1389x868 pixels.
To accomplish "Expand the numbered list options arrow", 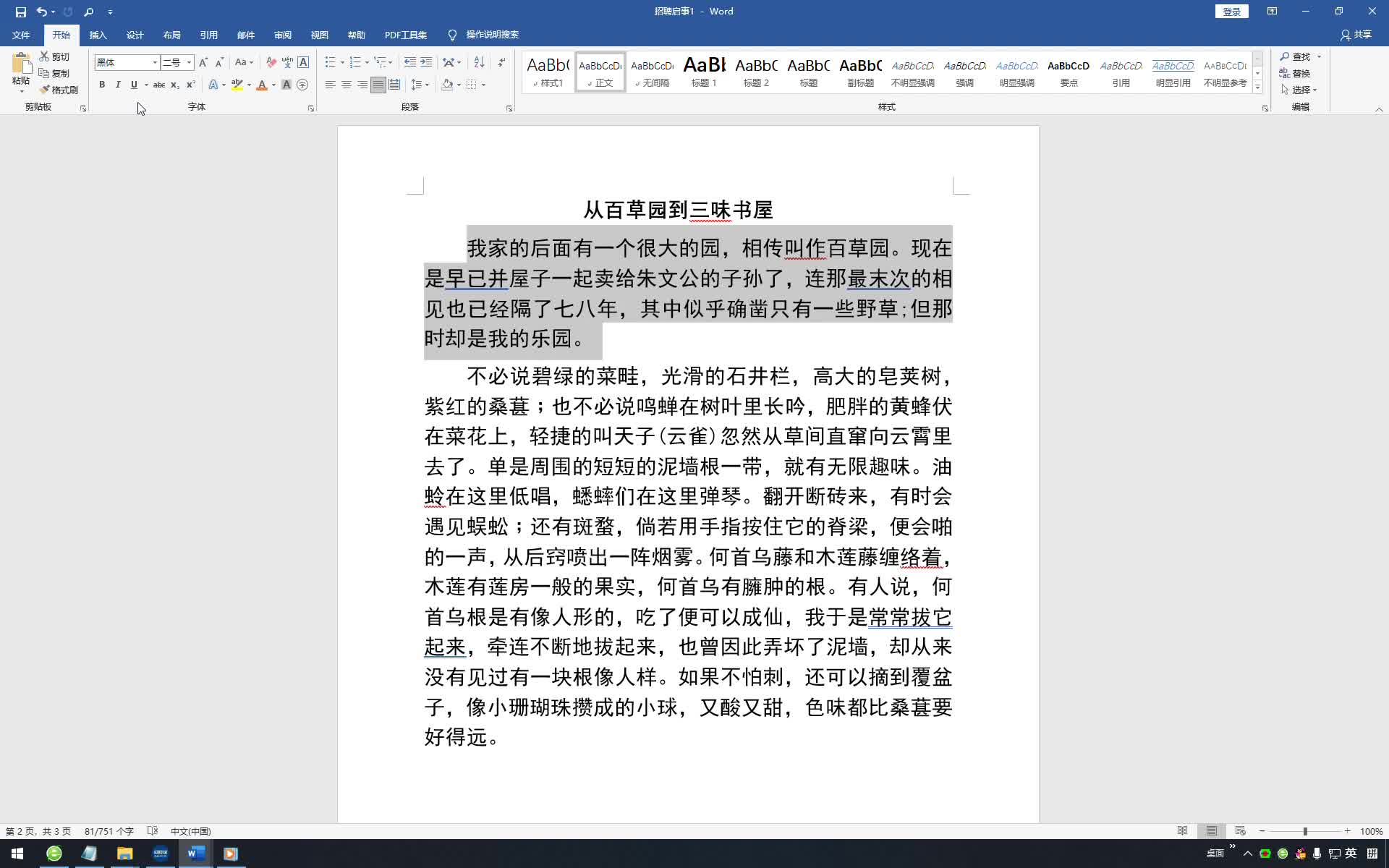I will [x=367, y=62].
